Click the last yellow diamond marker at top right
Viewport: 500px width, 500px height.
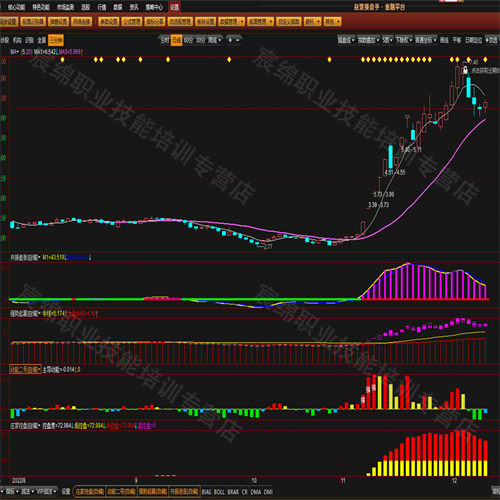pyautogui.click(x=485, y=60)
